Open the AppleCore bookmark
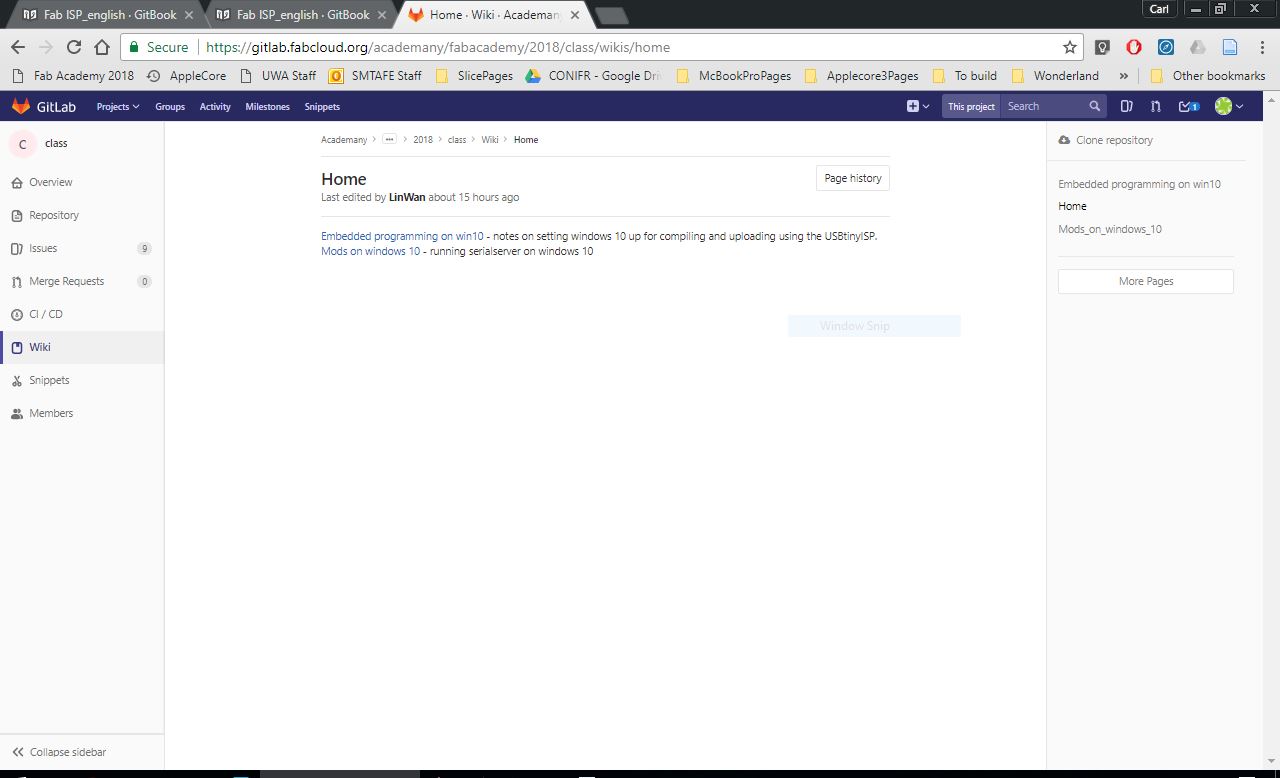The image size is (1280, 778). (187, 75)
